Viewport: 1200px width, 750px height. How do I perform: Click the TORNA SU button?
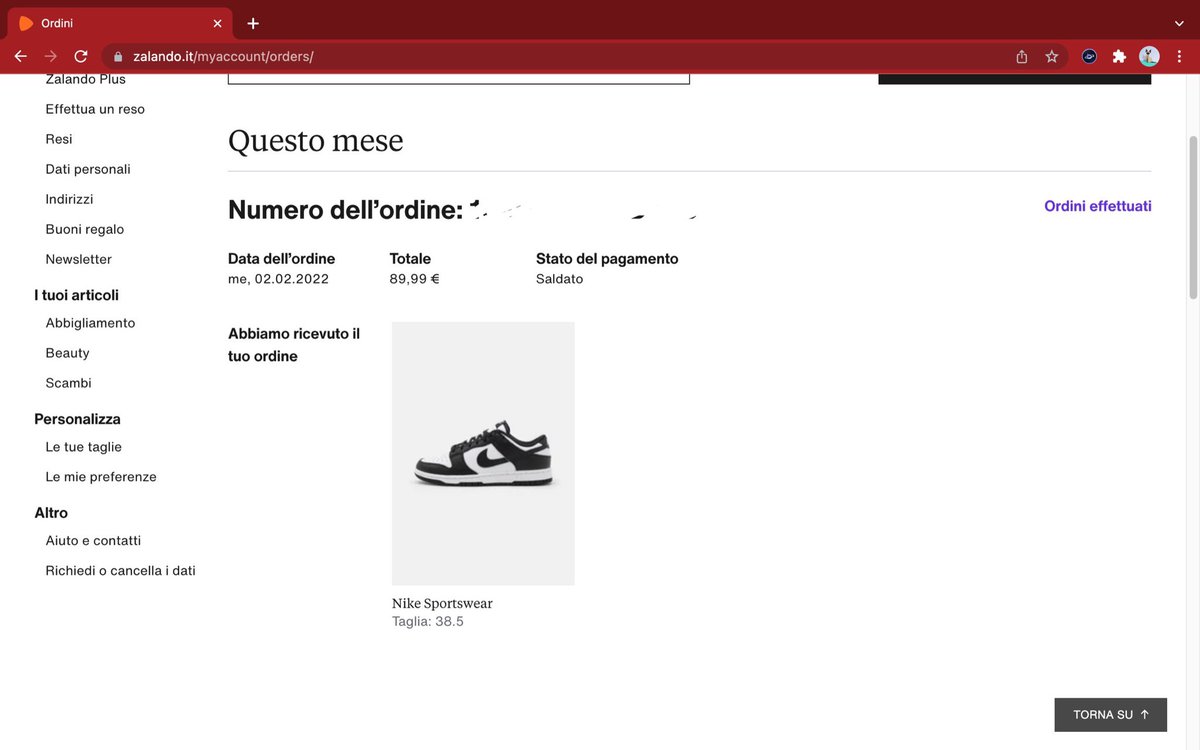tap(1111, 715)
